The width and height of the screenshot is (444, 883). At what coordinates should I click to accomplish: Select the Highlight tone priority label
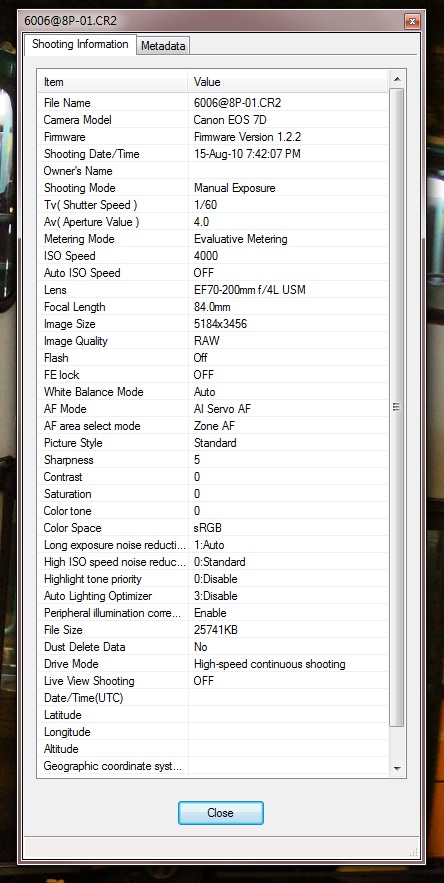coord(93,579)
